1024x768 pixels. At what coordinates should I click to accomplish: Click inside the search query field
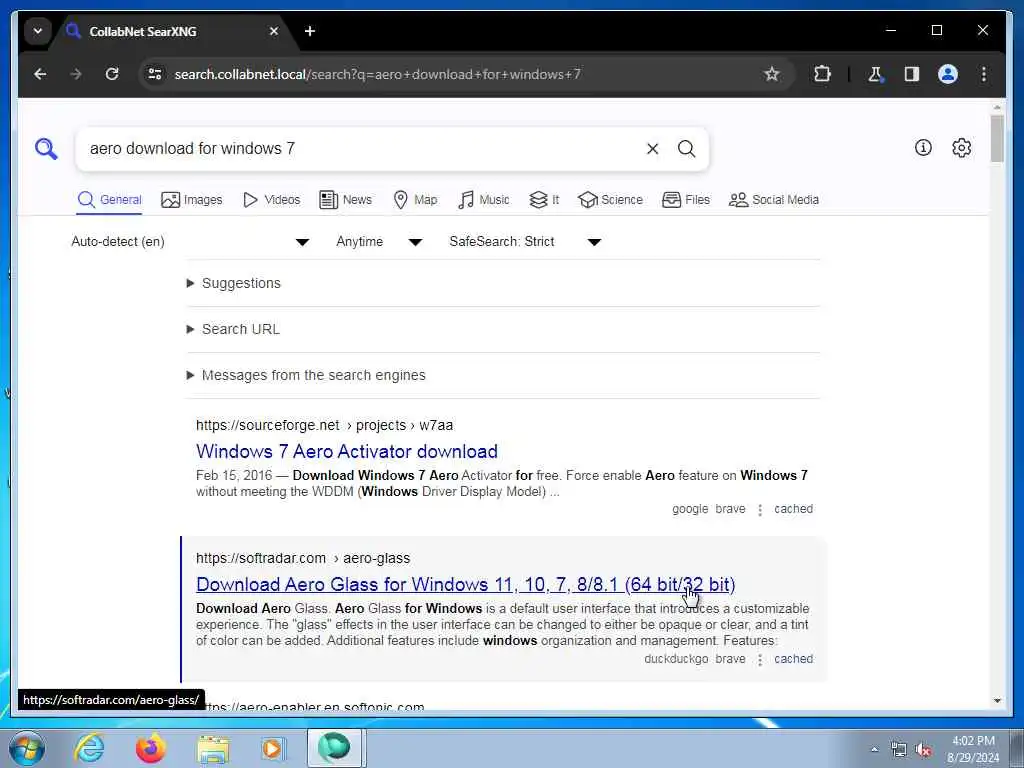click(x=362, y=149)
